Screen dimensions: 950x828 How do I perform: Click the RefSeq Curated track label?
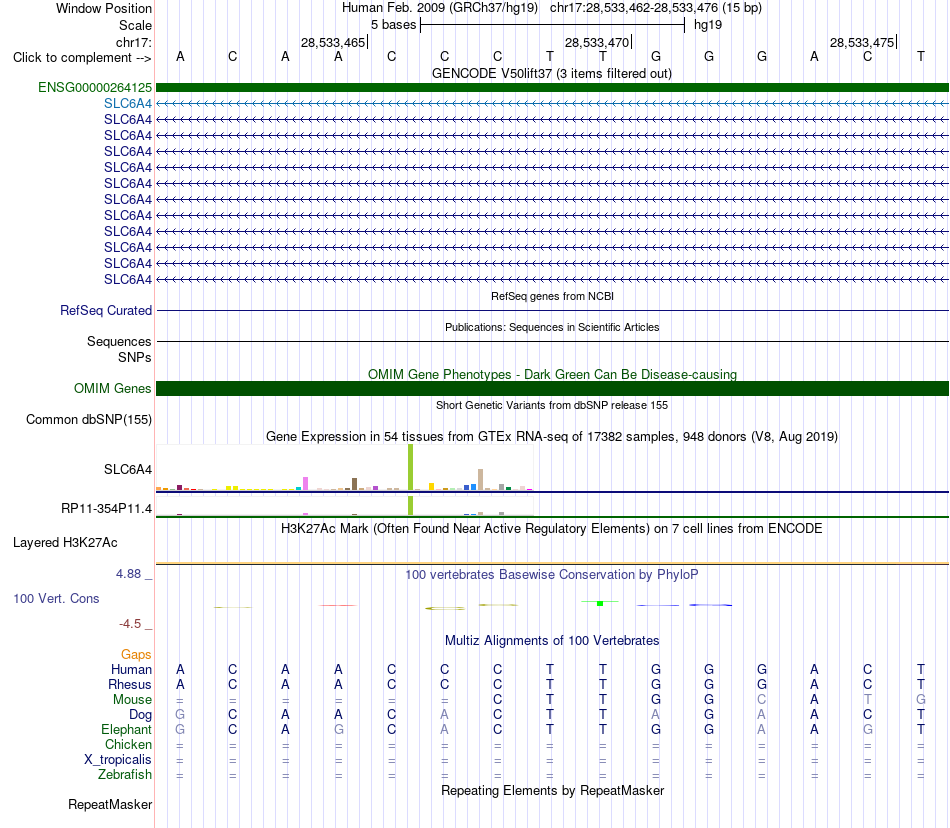(x=105, y=310)
